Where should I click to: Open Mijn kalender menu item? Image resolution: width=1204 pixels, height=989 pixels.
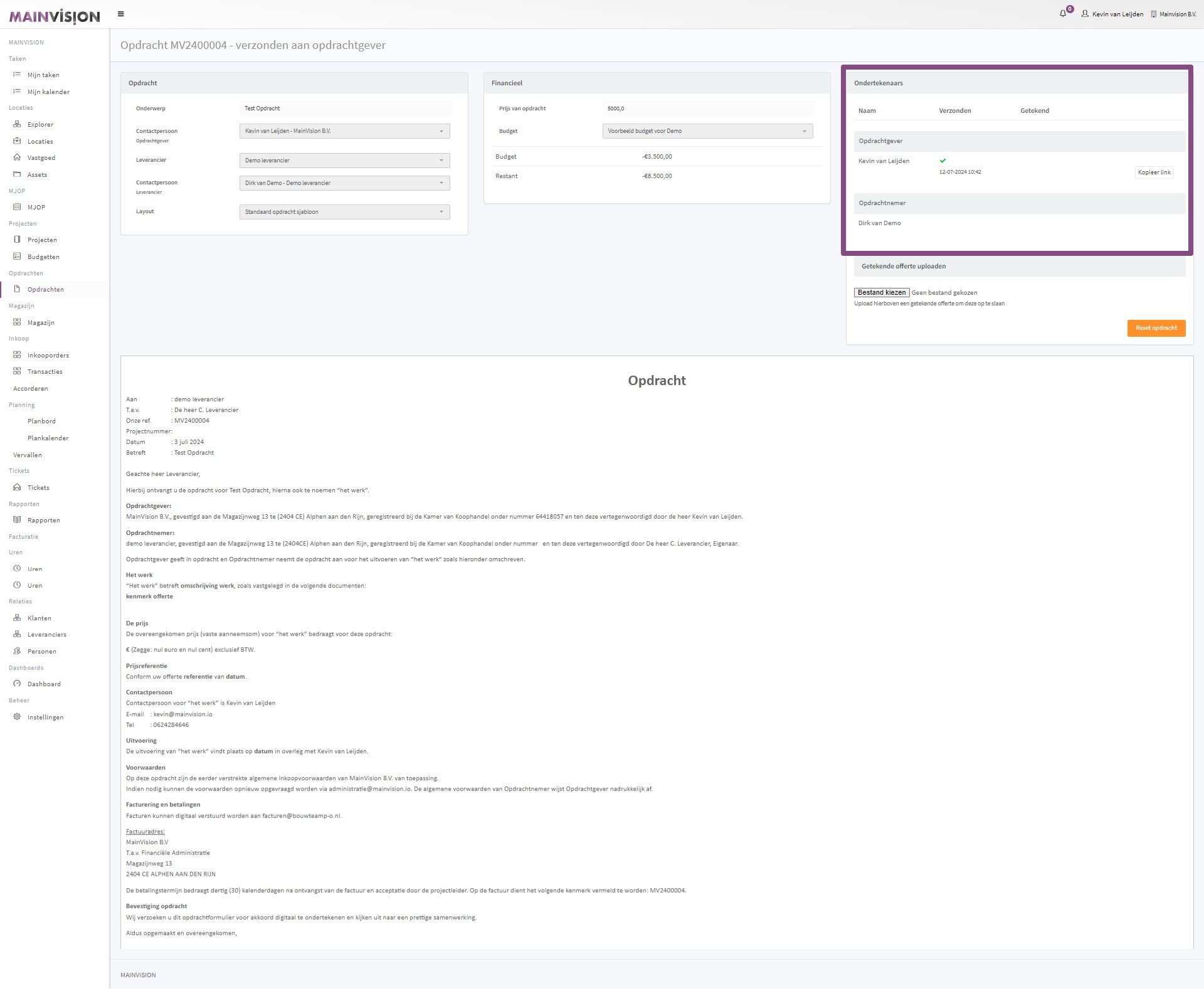(x=48, y=92)
